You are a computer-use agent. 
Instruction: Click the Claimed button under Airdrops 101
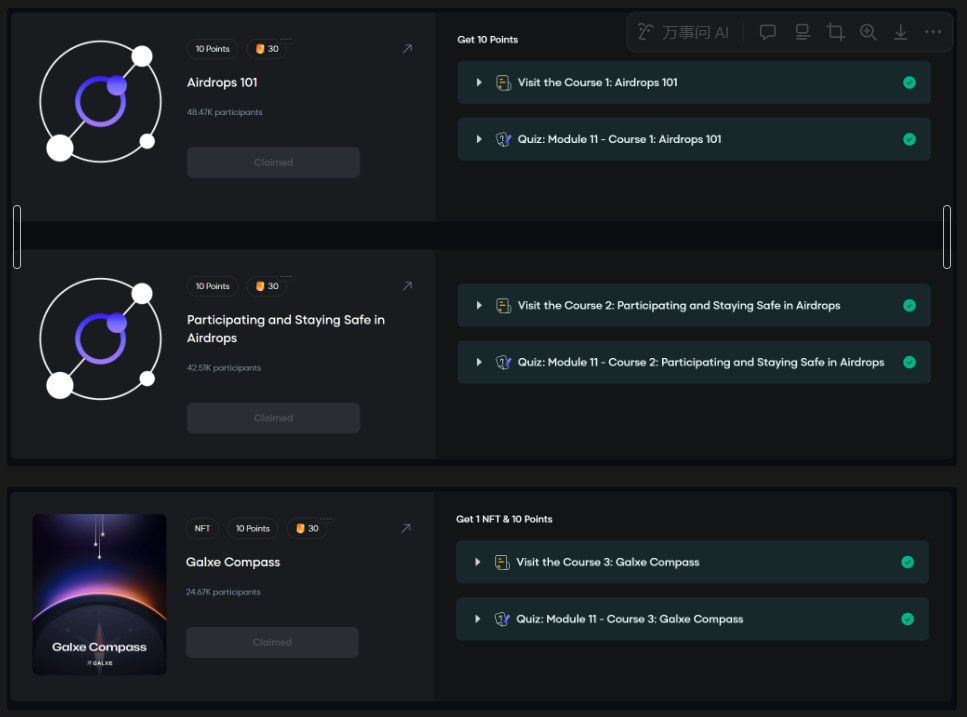coord(273,162)
